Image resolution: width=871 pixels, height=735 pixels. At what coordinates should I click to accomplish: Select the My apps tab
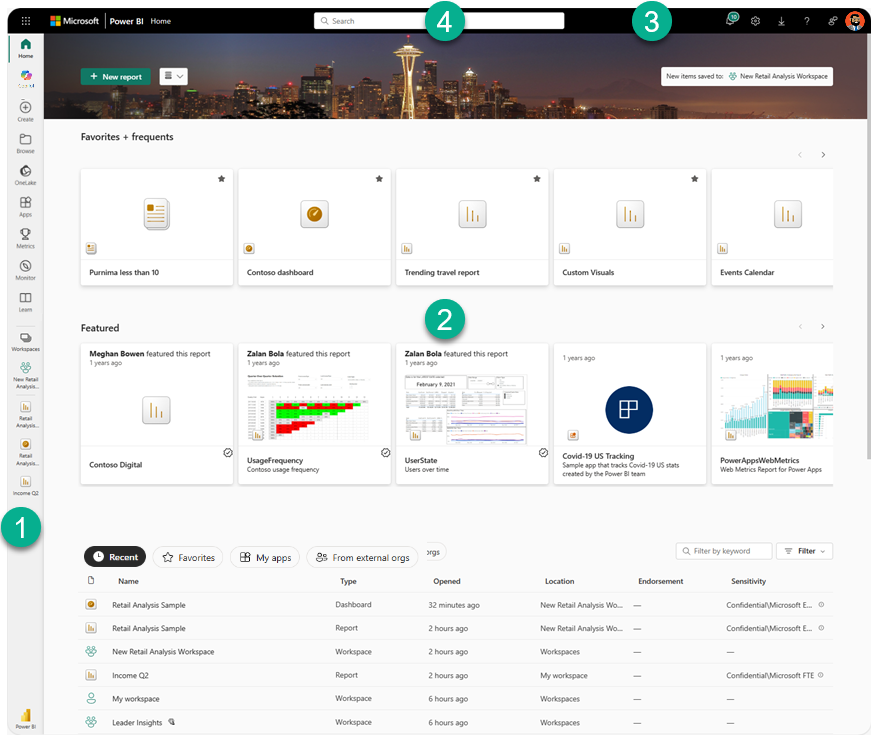pyautogui.click(x=265, y=557)
